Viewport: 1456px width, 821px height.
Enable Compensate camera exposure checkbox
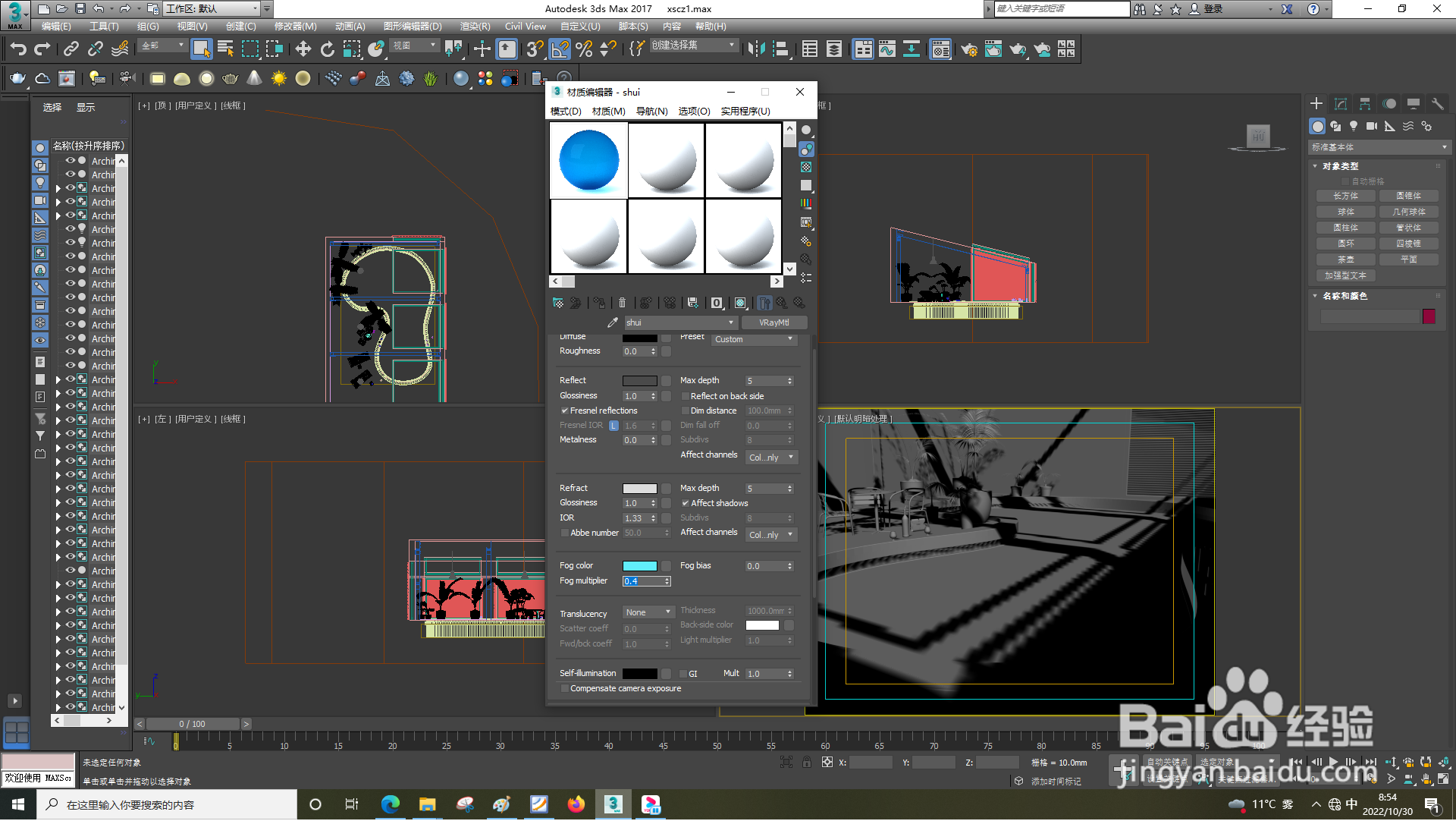[564, 689]
